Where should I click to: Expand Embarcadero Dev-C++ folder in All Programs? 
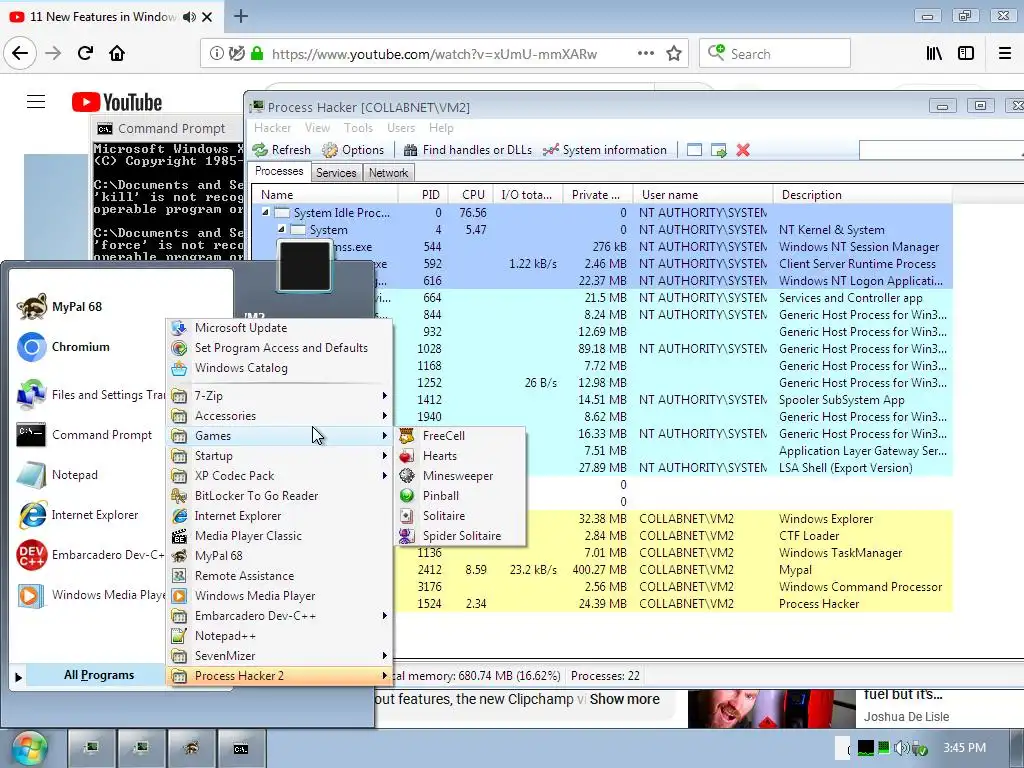coord(280,616)
